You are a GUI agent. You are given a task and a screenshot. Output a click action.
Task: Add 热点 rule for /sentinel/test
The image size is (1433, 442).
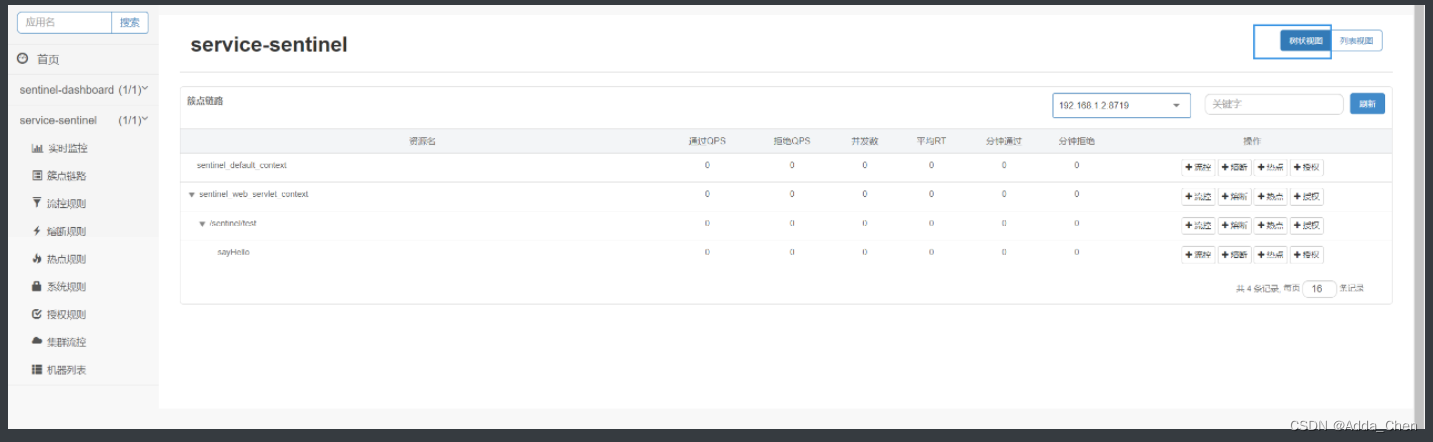[1270, 226]
